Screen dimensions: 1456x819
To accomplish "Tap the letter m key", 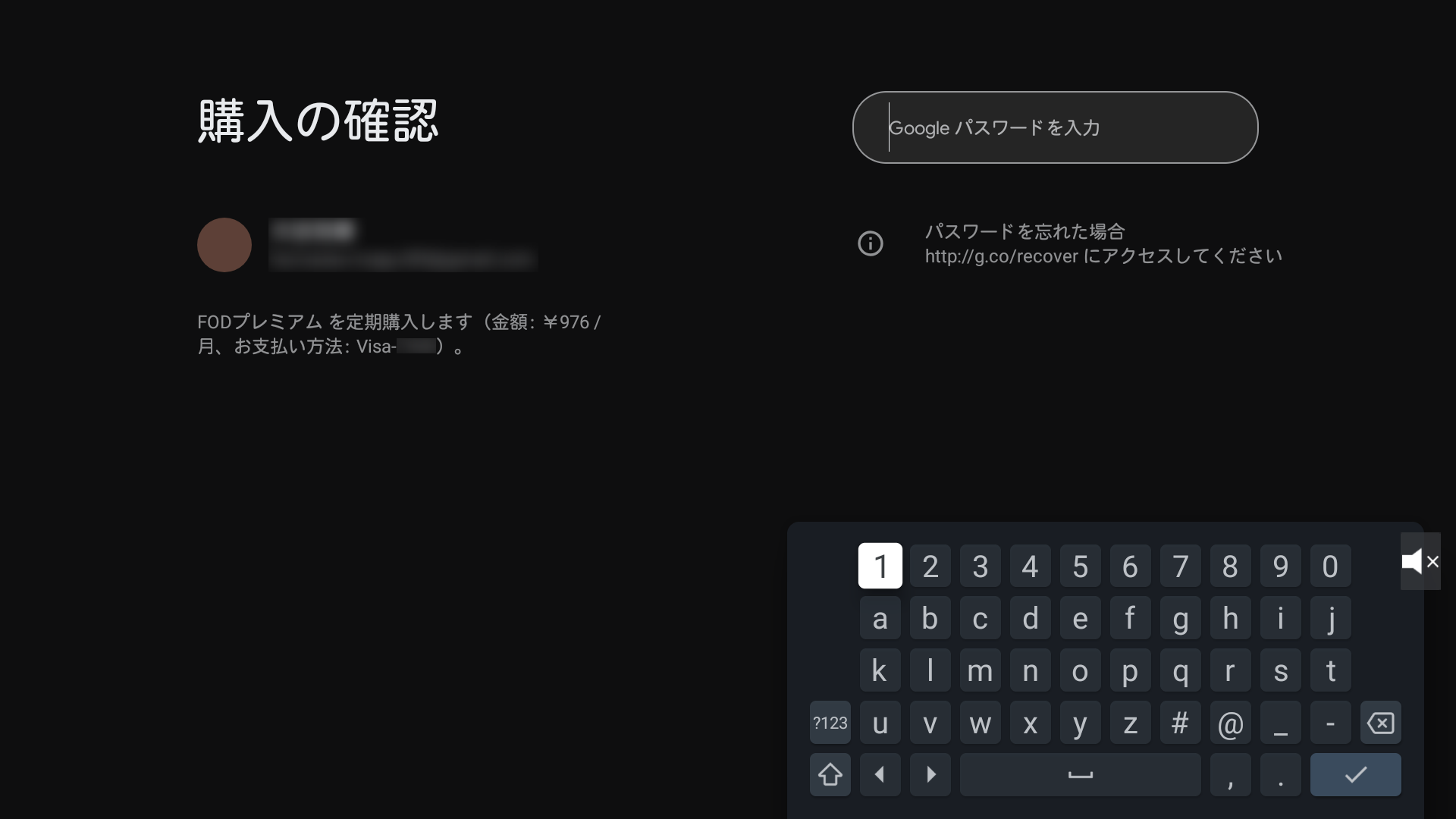I will point(980,670).
